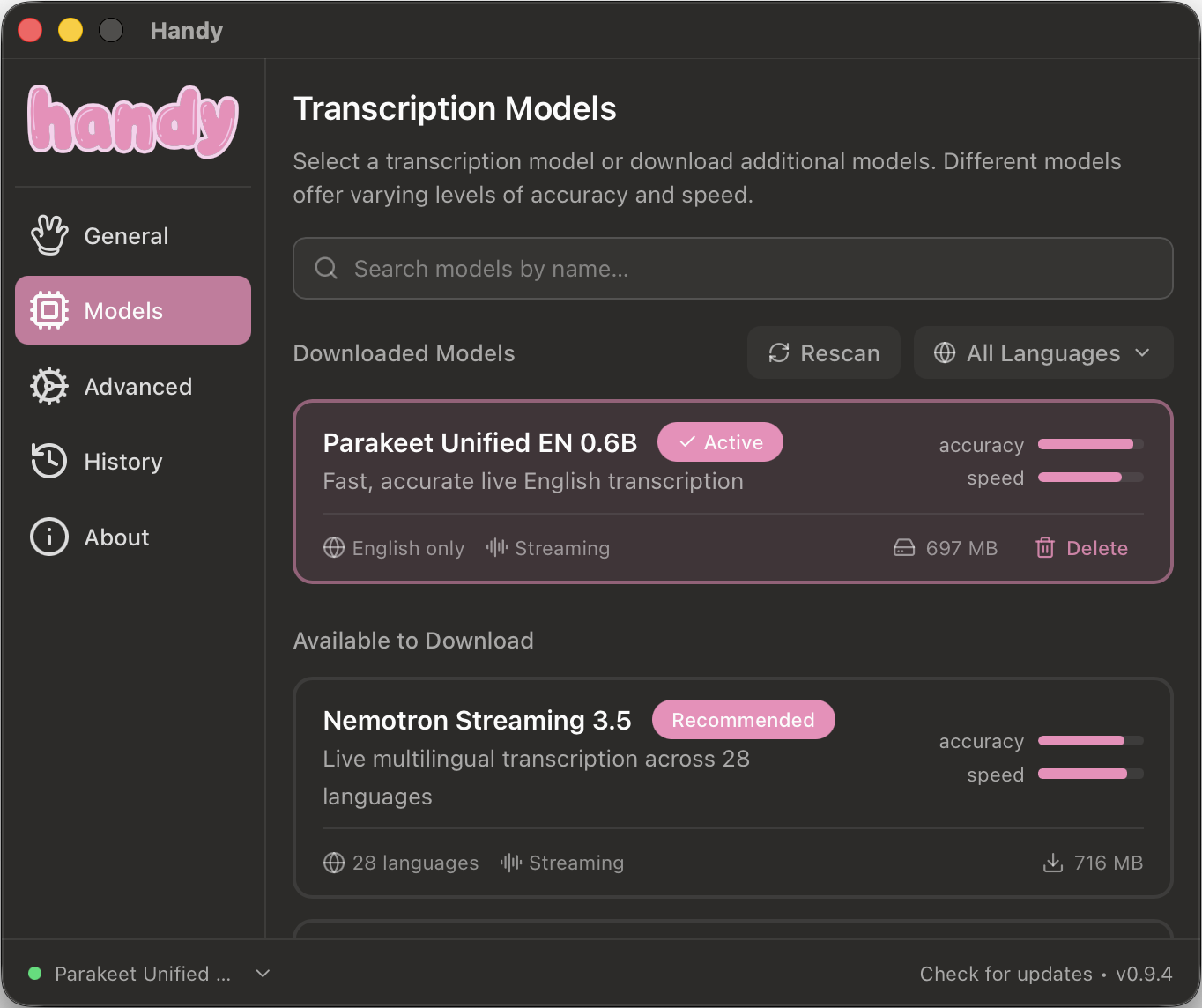Click '28 languages' label

[415, 862]
